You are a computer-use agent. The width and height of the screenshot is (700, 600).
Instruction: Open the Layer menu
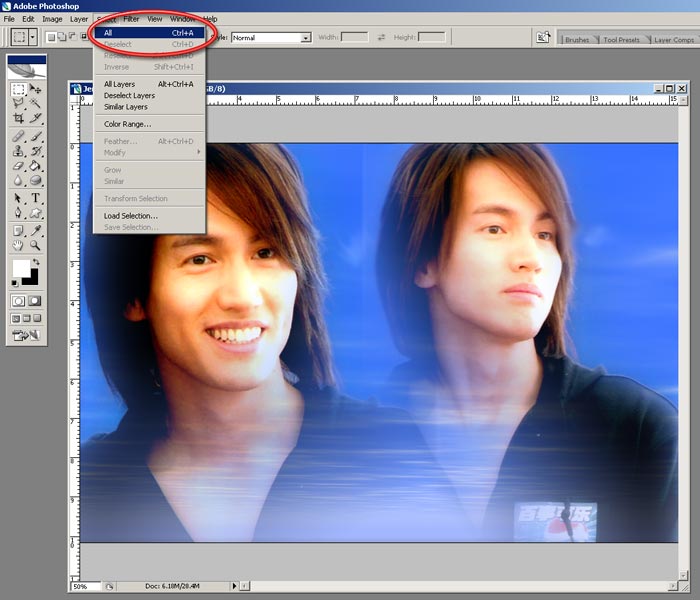(x=79, y=19)
